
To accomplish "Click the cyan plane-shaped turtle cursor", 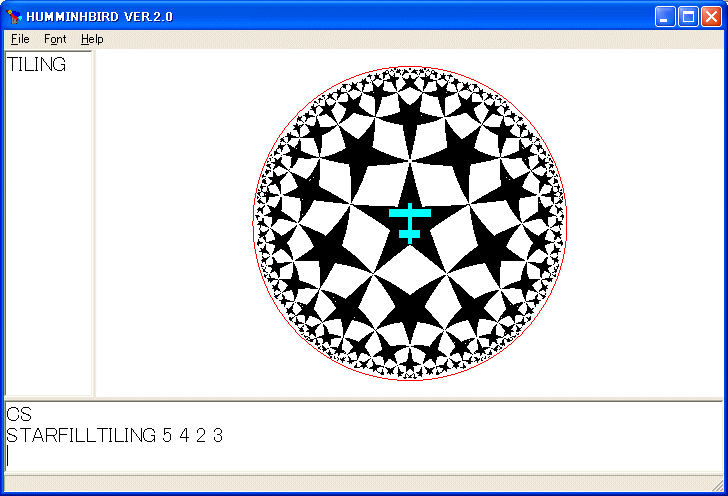I will coord(410,223).
